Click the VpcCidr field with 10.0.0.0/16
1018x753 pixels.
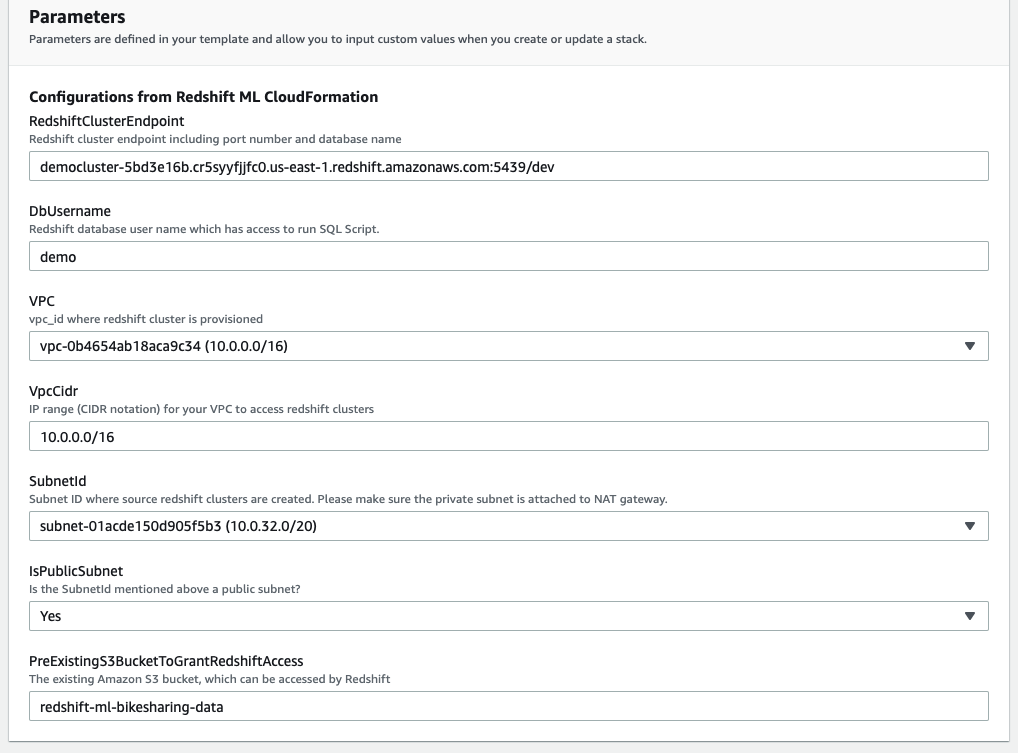point(508,436)
